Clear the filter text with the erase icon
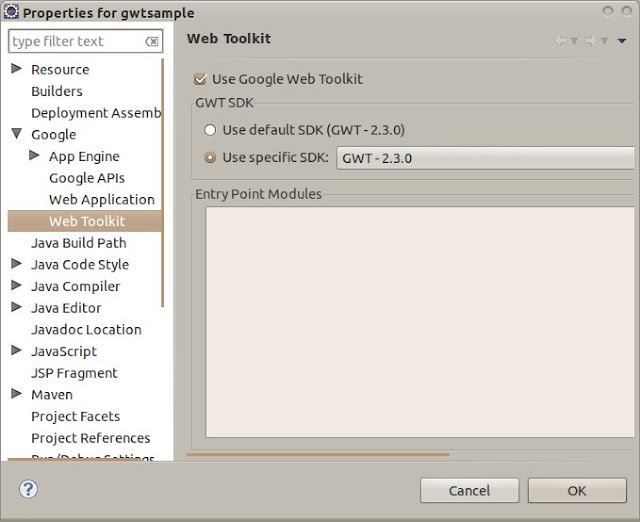This screenshot has height=522, width=640. pos(152,41)
